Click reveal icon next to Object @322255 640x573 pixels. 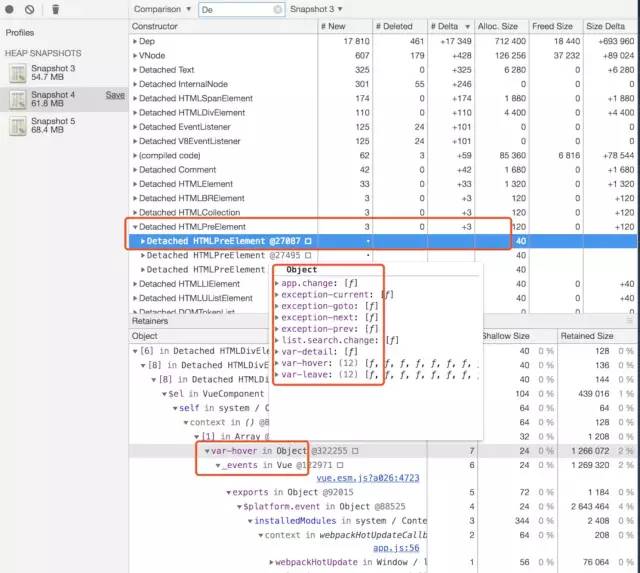[355, 451]
